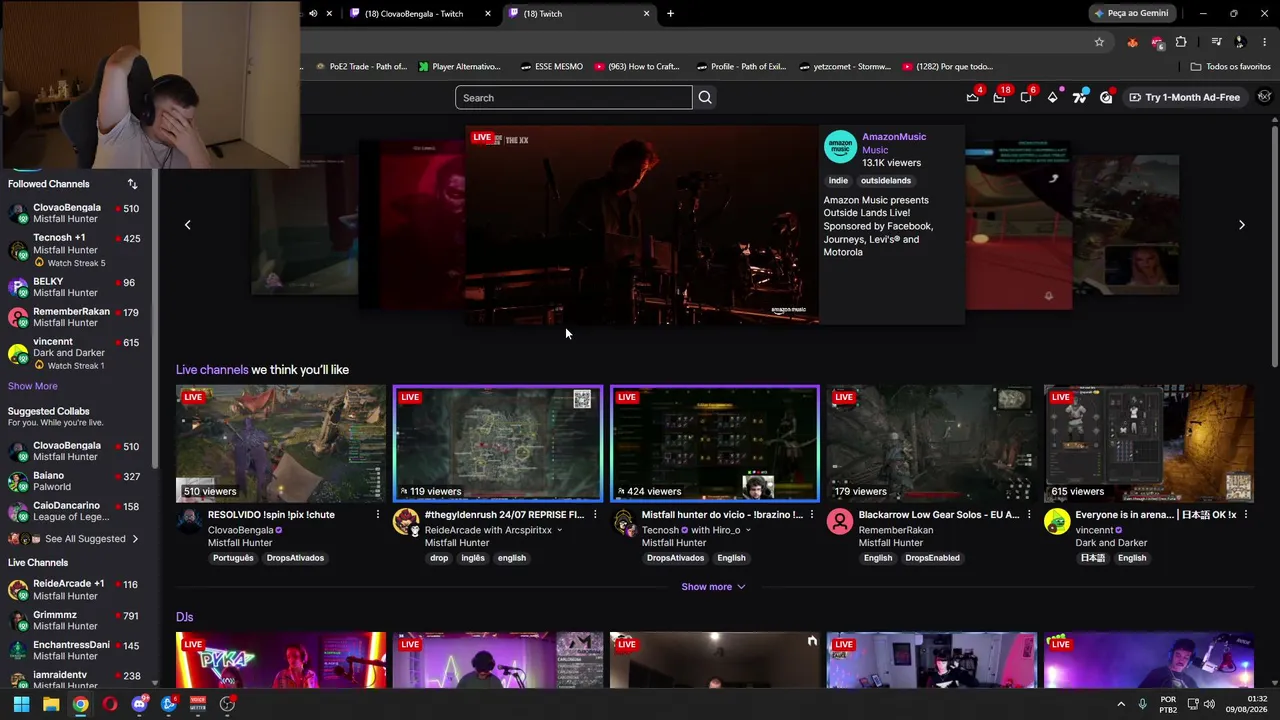Image resolution: width=1280 pixels, height=720 pixels.
Task: Open a new browser tab
Action: tap(670, 13)
